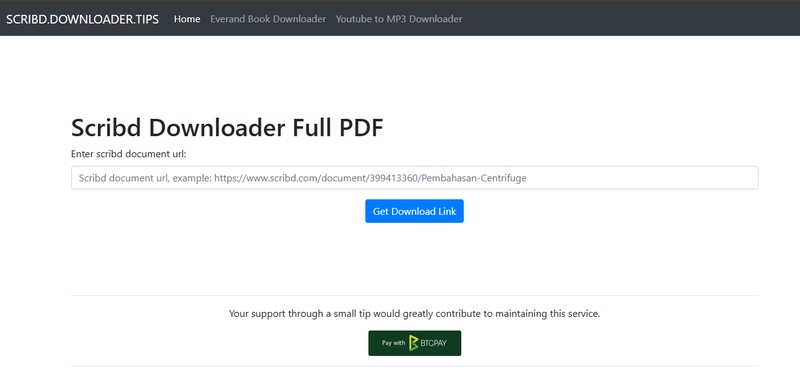The height and width of the screenshot is (372, 800).
Task: Click the BTCPay logo icon
Action: (x=413, y=343)
